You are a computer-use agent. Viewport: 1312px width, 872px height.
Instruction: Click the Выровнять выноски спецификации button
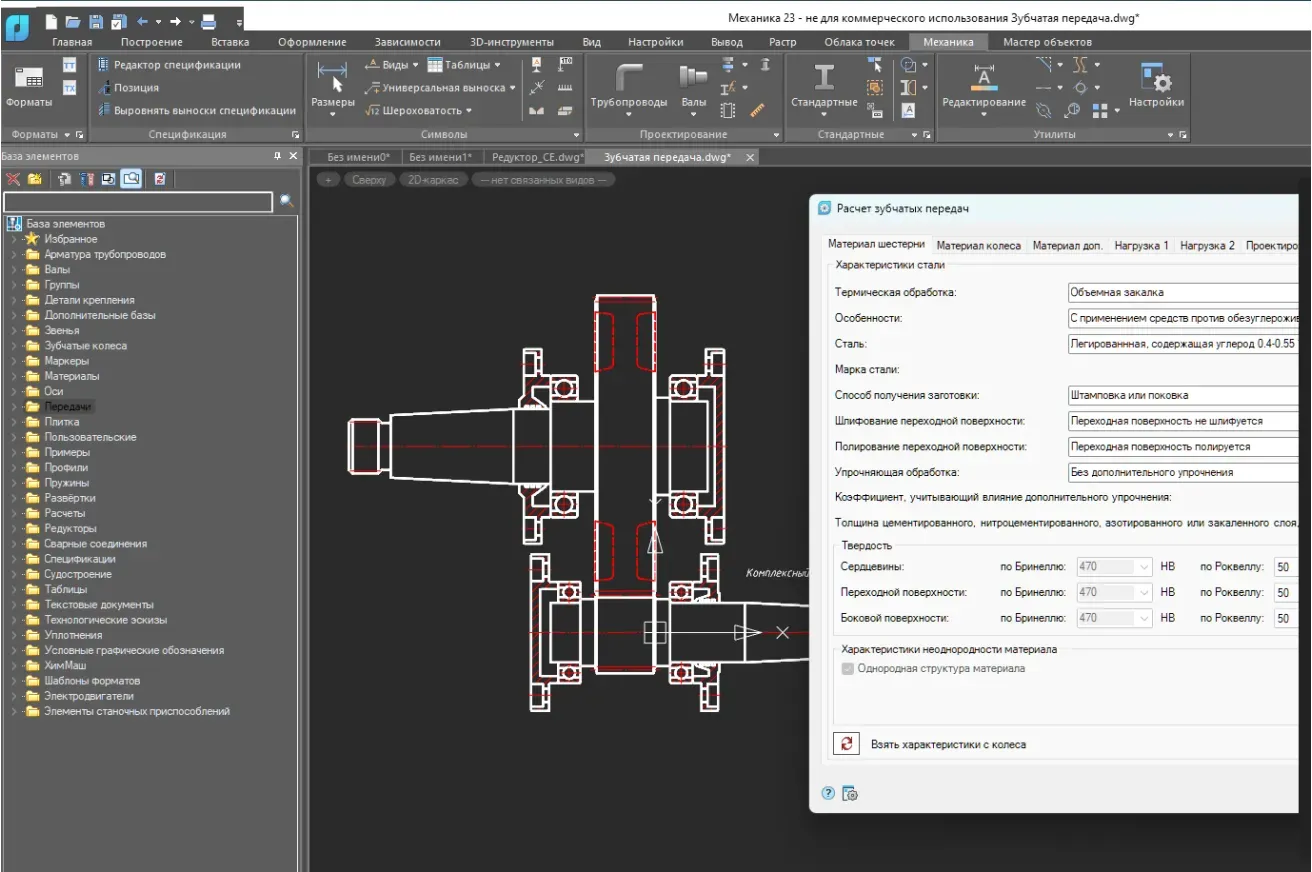tap(196, 111)
